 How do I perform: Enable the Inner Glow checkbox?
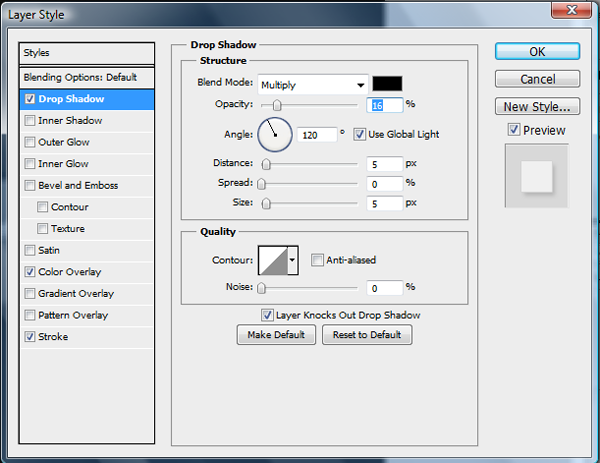pyautogui.click(x=30, y=164)
